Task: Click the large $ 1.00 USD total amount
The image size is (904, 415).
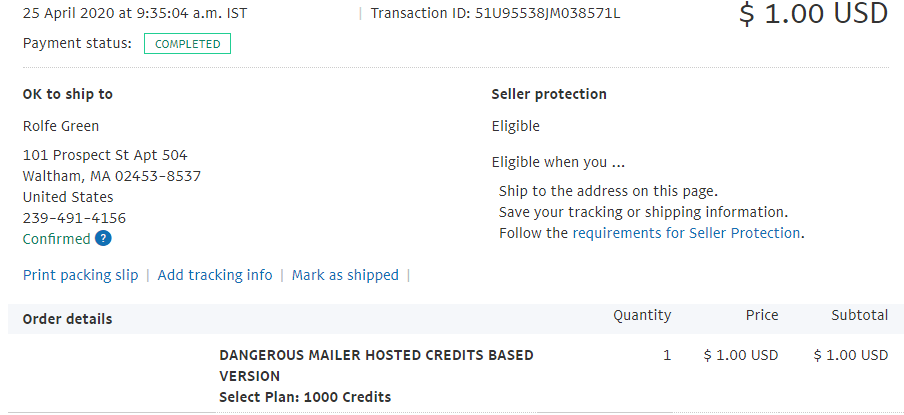Action: pyautogui.click(x=813, y=14)
